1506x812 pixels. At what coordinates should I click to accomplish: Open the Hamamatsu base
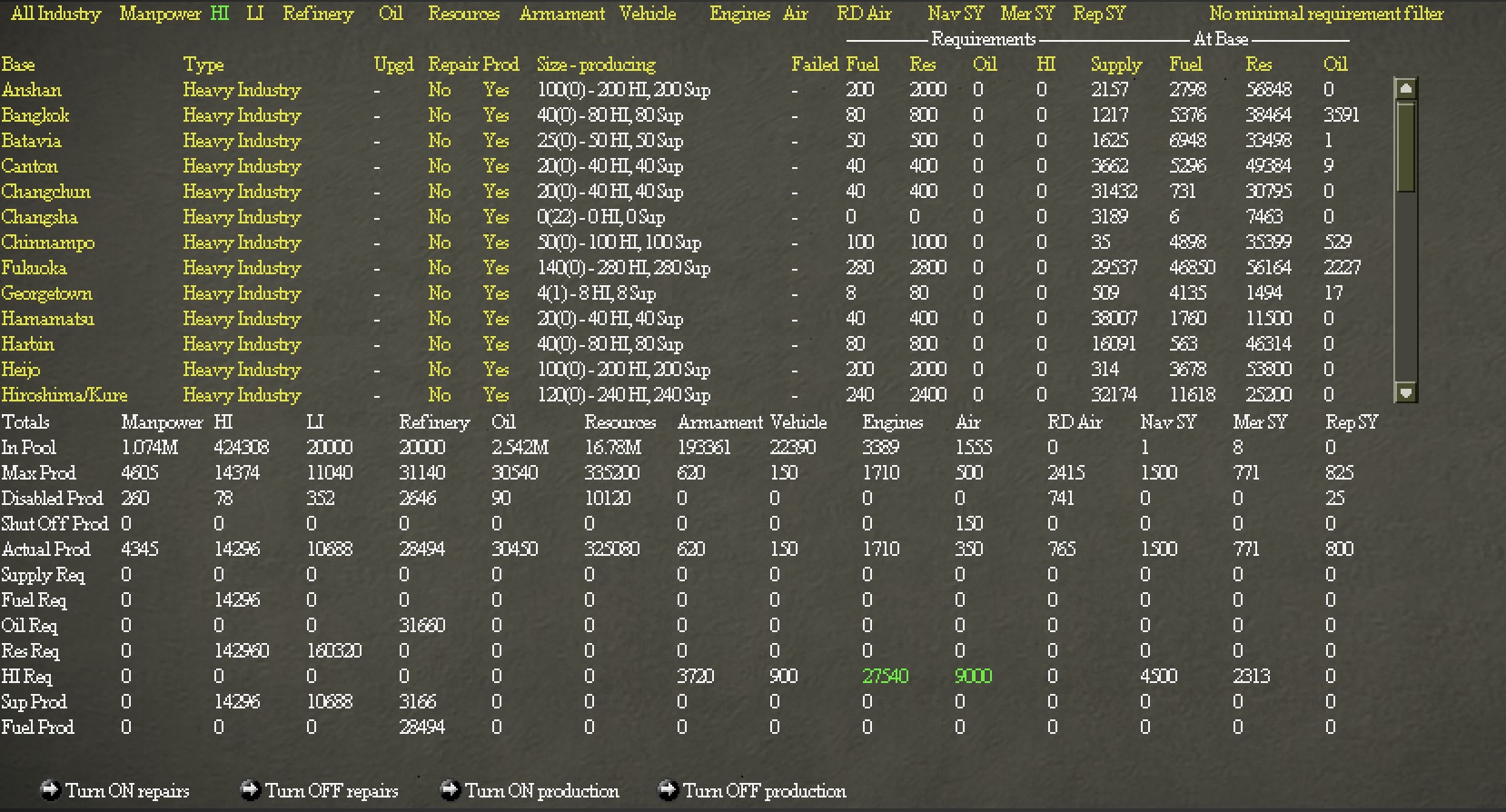[x=47, y=319]
